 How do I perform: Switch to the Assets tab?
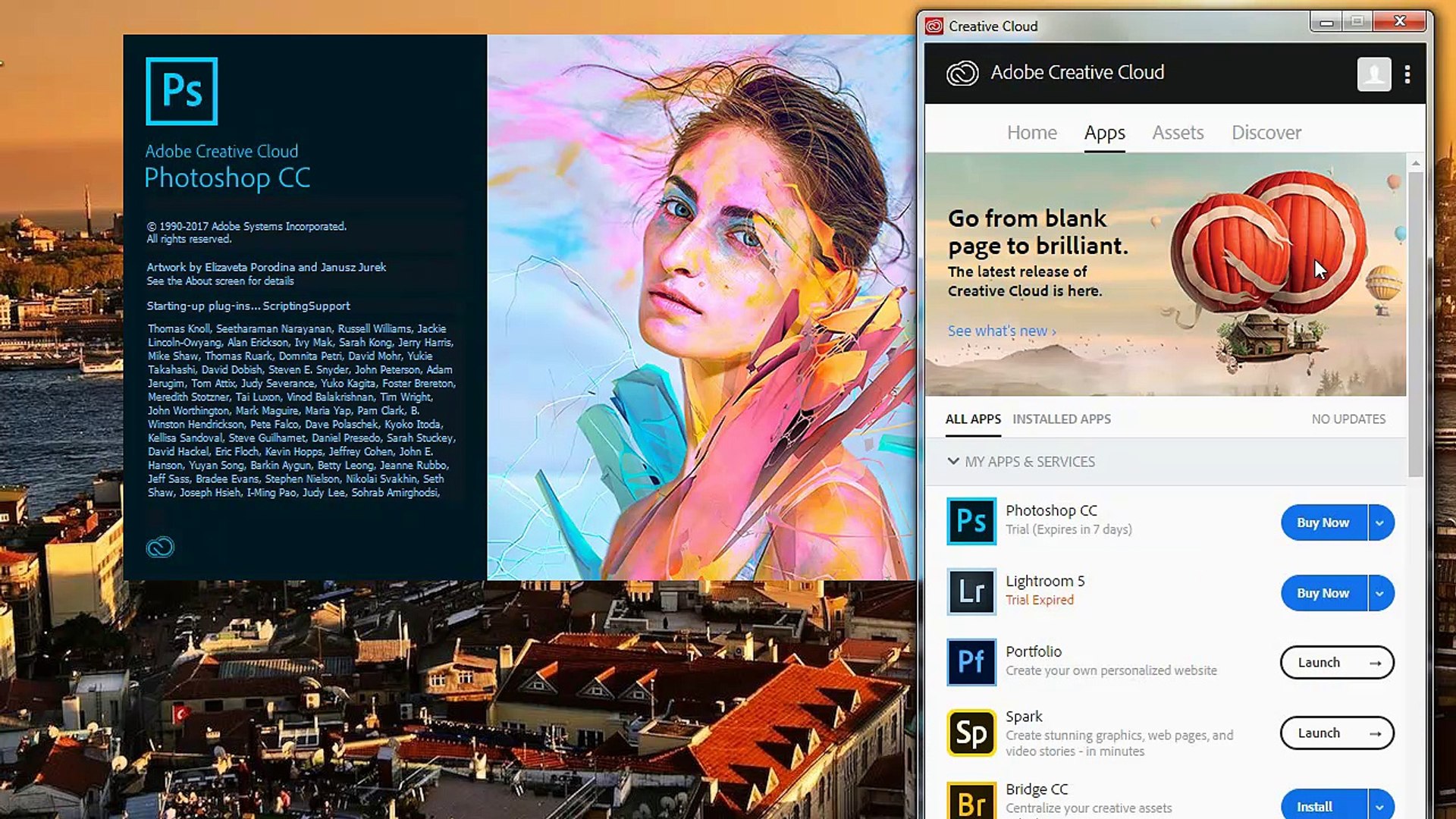pos(1178,133)
